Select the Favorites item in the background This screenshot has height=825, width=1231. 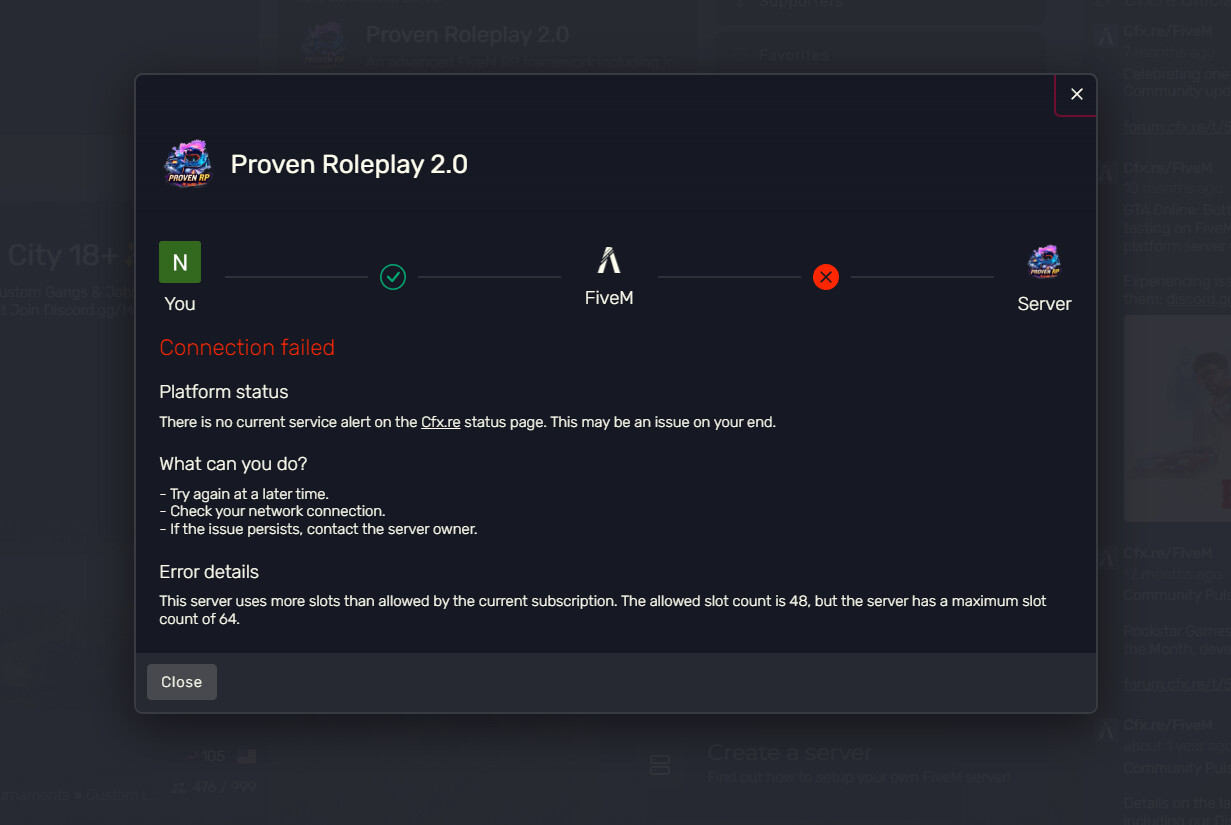coord(878,55)
